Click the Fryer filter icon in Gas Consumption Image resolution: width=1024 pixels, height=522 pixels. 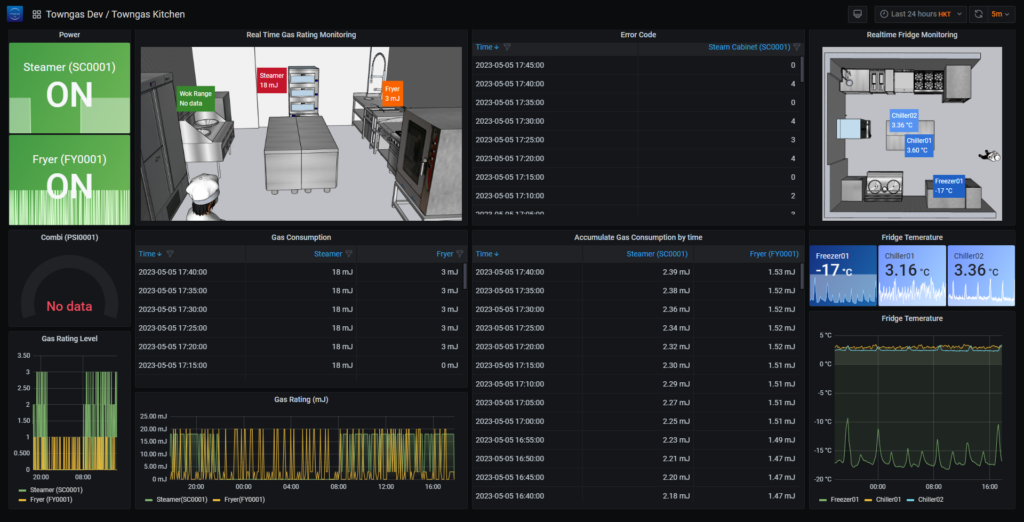(459, 254)
